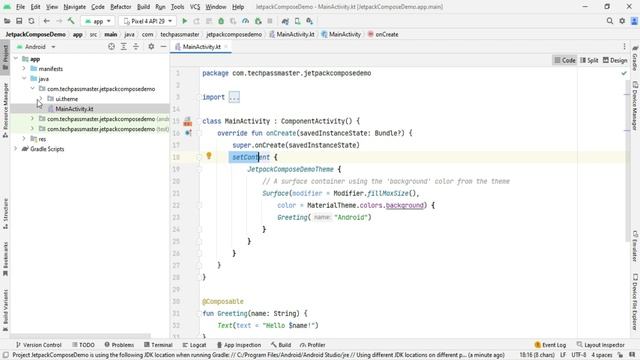Image resolution: width=640 pixels, height=360 pixels.
Task: Open the Version Control tool window
Action: pos(38,345)
